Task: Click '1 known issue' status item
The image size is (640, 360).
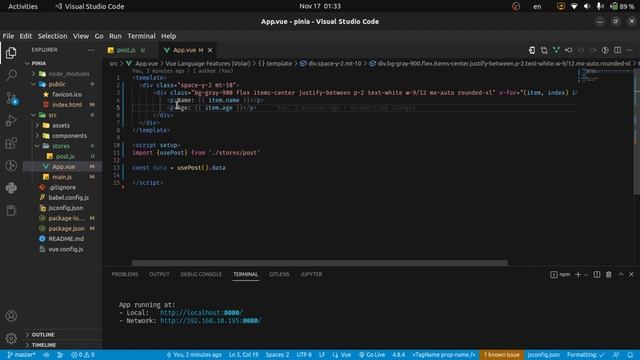Action: click(x=502, y=355)
